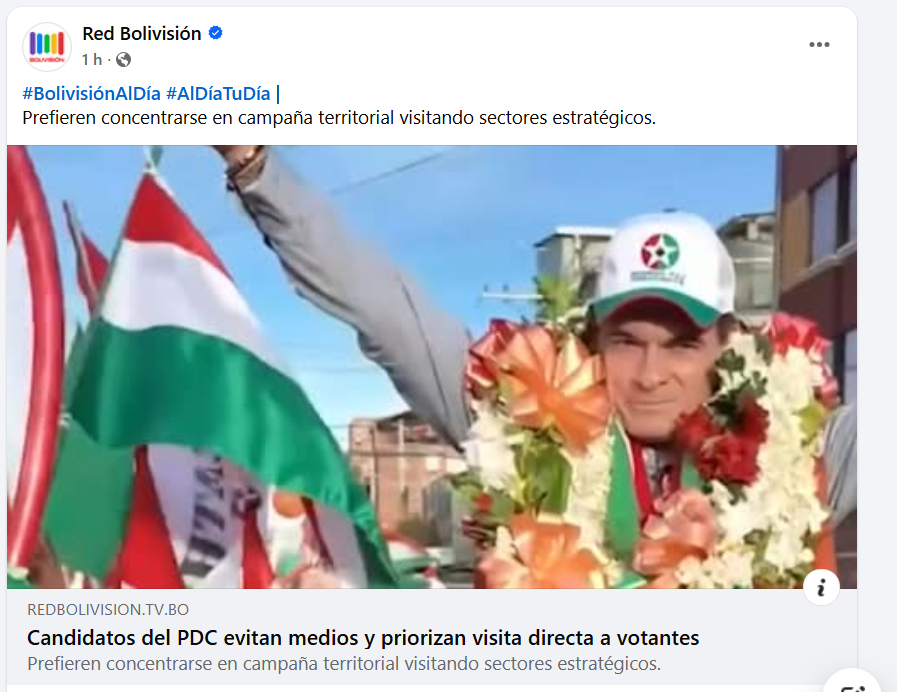Open the Red Bolivisión page name link
This screenshot has height=692, width=897.
[141, 34]
